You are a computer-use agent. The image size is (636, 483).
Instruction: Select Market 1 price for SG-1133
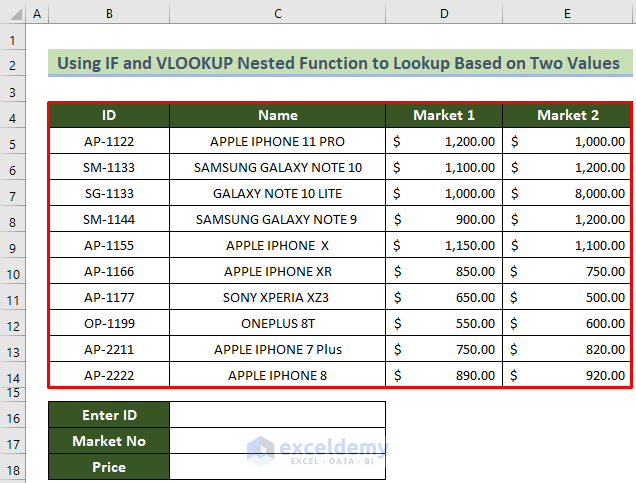click(444, 193)
